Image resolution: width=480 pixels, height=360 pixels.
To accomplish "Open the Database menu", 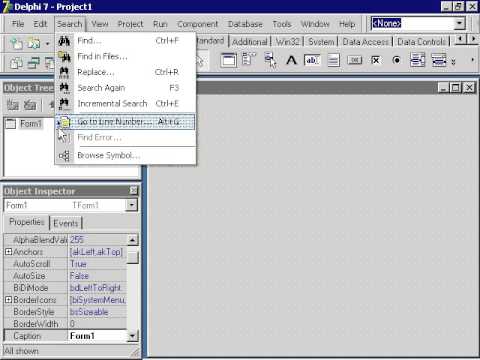I will 245,24.
